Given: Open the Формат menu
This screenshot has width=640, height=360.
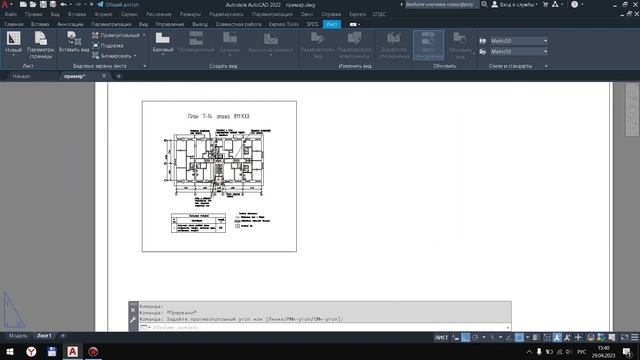Looking at the screenshot, I should click(103, 14).
